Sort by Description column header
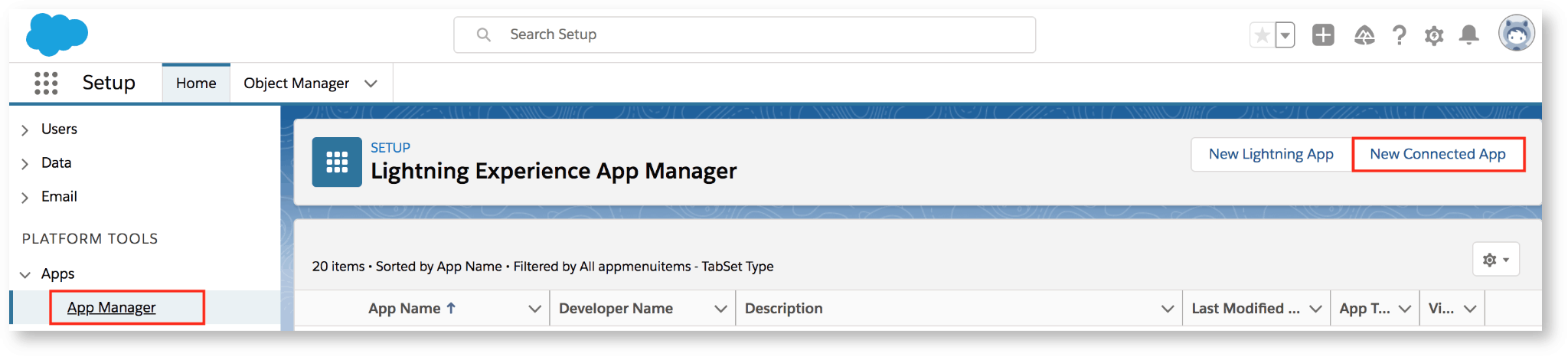1568x357 pixels. coord(784,308)
